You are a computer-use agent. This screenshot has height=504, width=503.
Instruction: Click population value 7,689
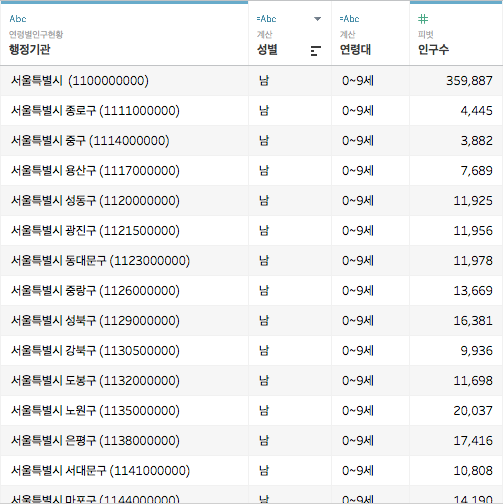[476, 171]
